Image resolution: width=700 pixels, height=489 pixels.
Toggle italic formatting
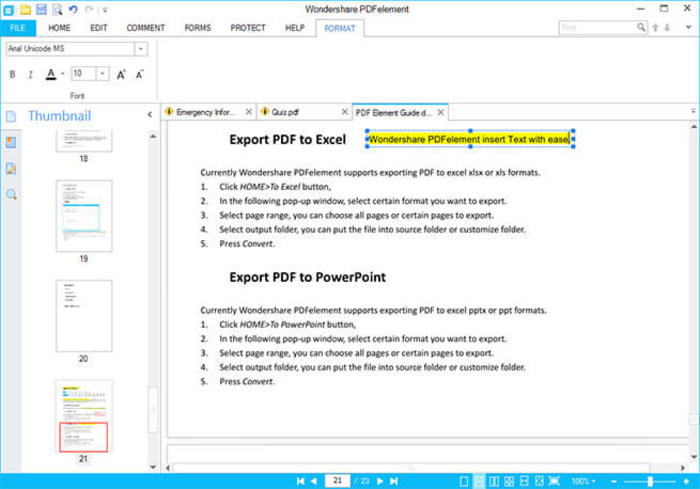[x=30, y=74]
